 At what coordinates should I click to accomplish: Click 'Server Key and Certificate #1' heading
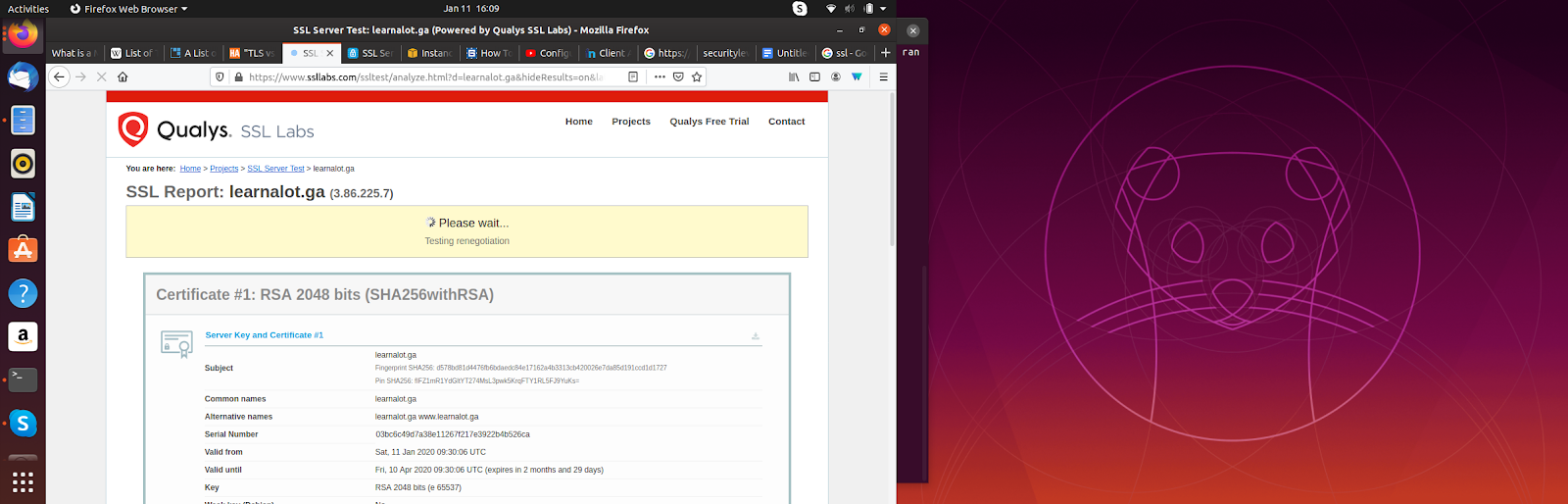[x=265, y=335]
